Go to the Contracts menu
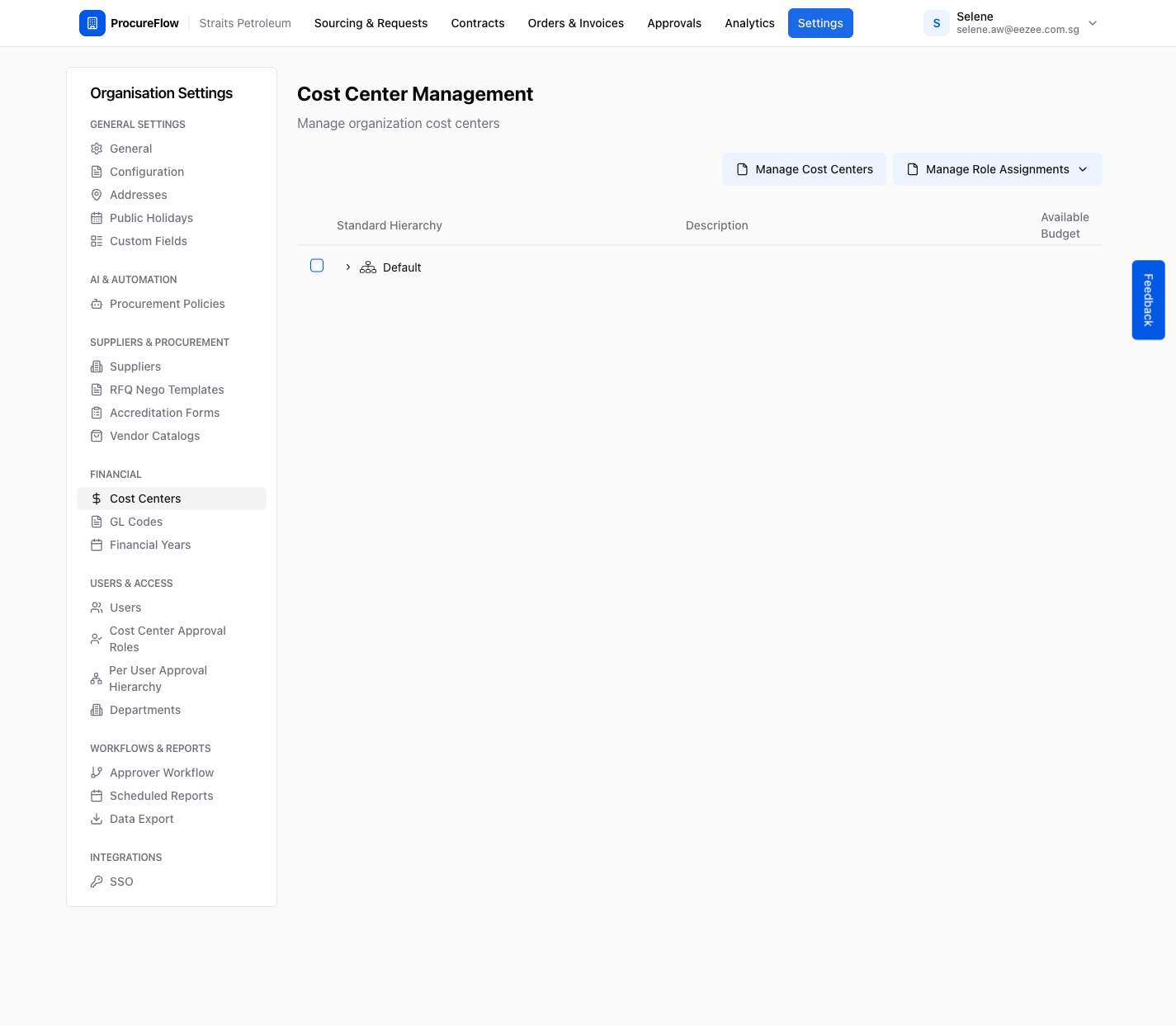The height and width of the screenshot is (1026, 1176). [x=478, y=23]
